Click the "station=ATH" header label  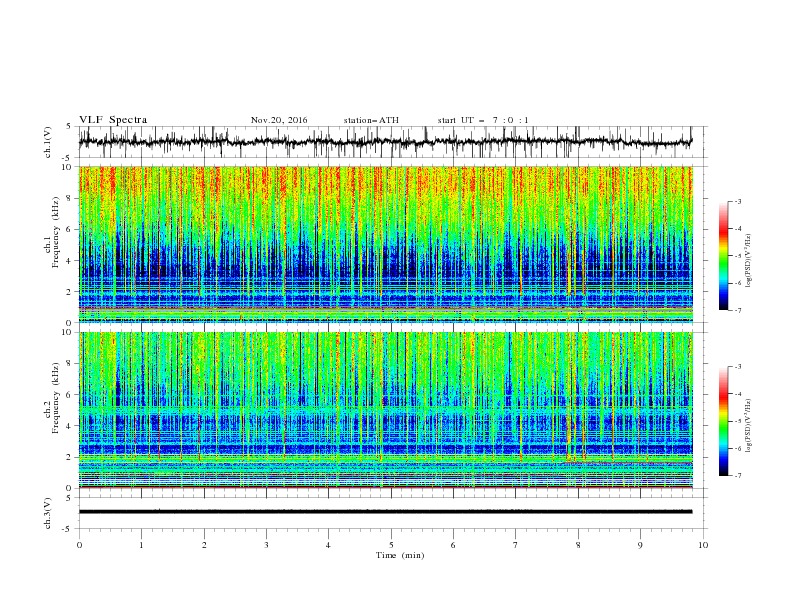tap(371, 120)
